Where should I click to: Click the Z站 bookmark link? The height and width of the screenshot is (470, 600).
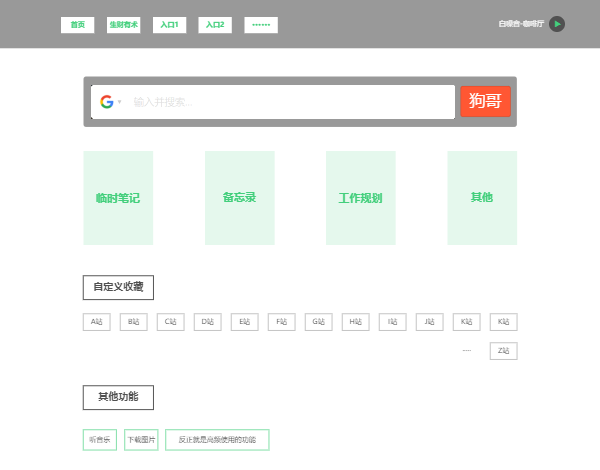(503, 351)
